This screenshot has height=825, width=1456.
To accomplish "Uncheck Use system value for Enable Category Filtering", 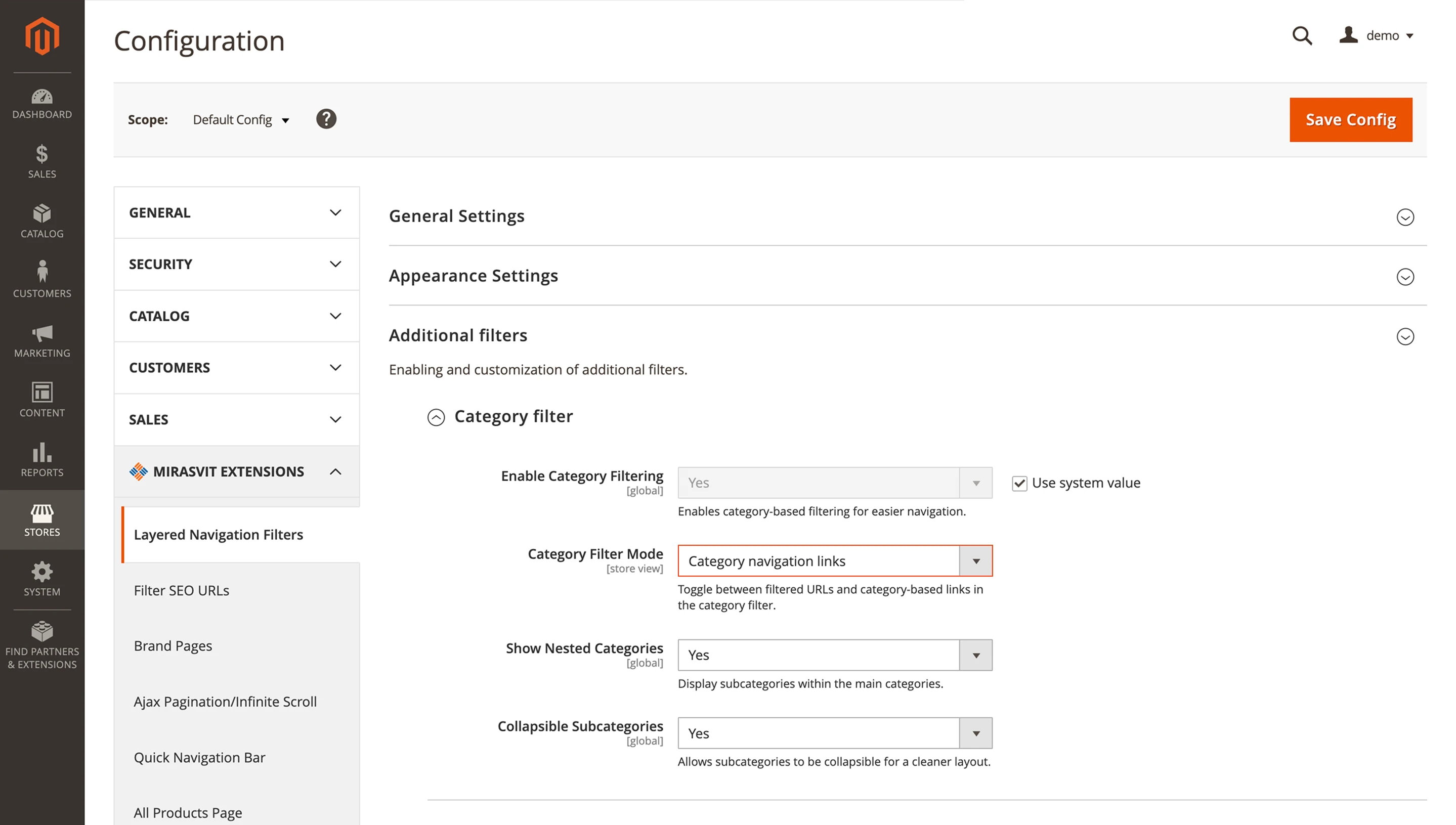I will tap(1020, 483).
